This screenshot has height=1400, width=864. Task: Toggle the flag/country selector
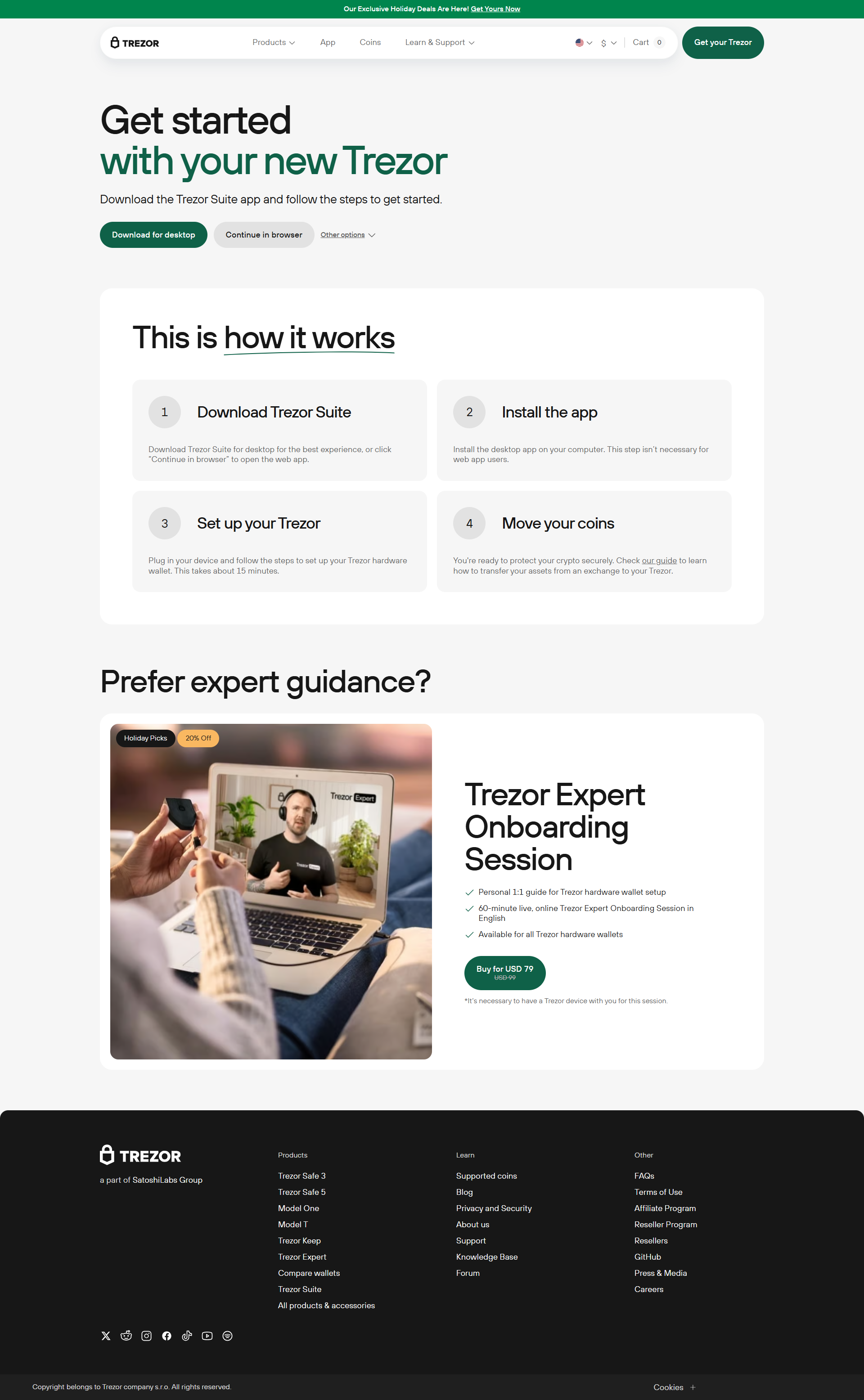583,42
